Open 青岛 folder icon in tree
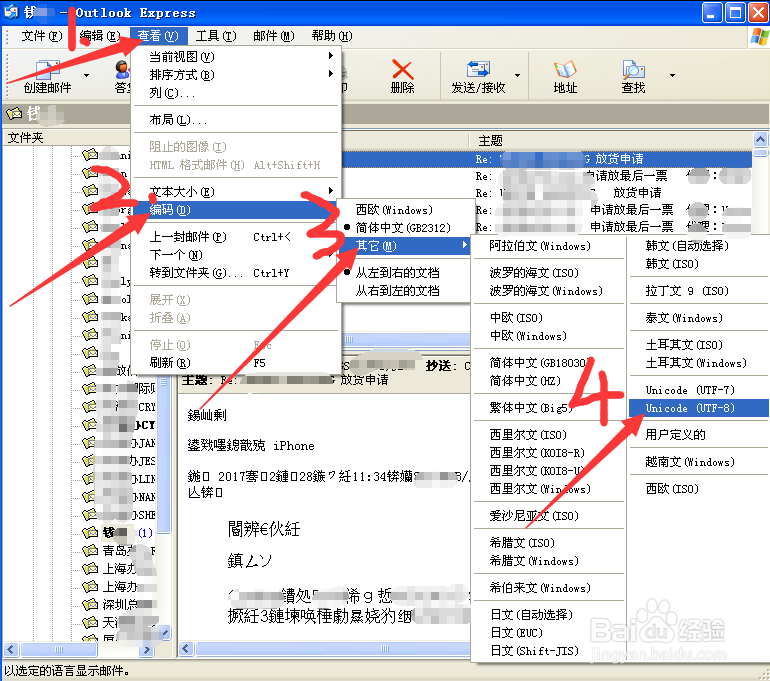This screenshot has height=681, width=770. [90, 550]
